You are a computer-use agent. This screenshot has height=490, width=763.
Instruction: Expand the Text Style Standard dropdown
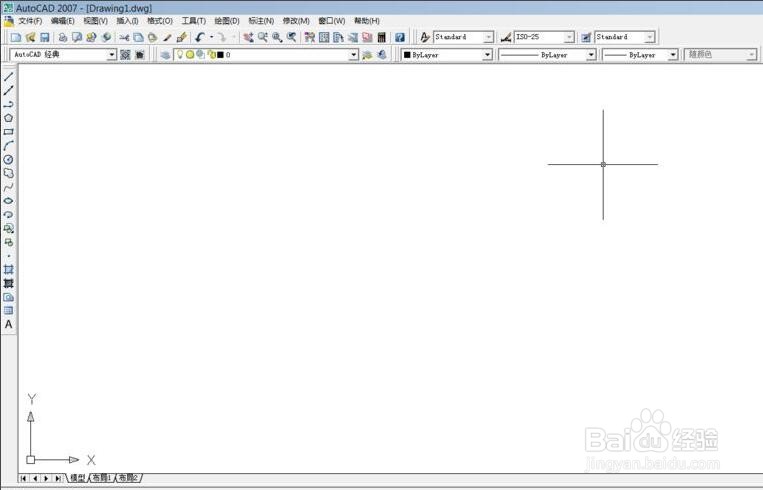pyautogui.click(x=488, y=37)
